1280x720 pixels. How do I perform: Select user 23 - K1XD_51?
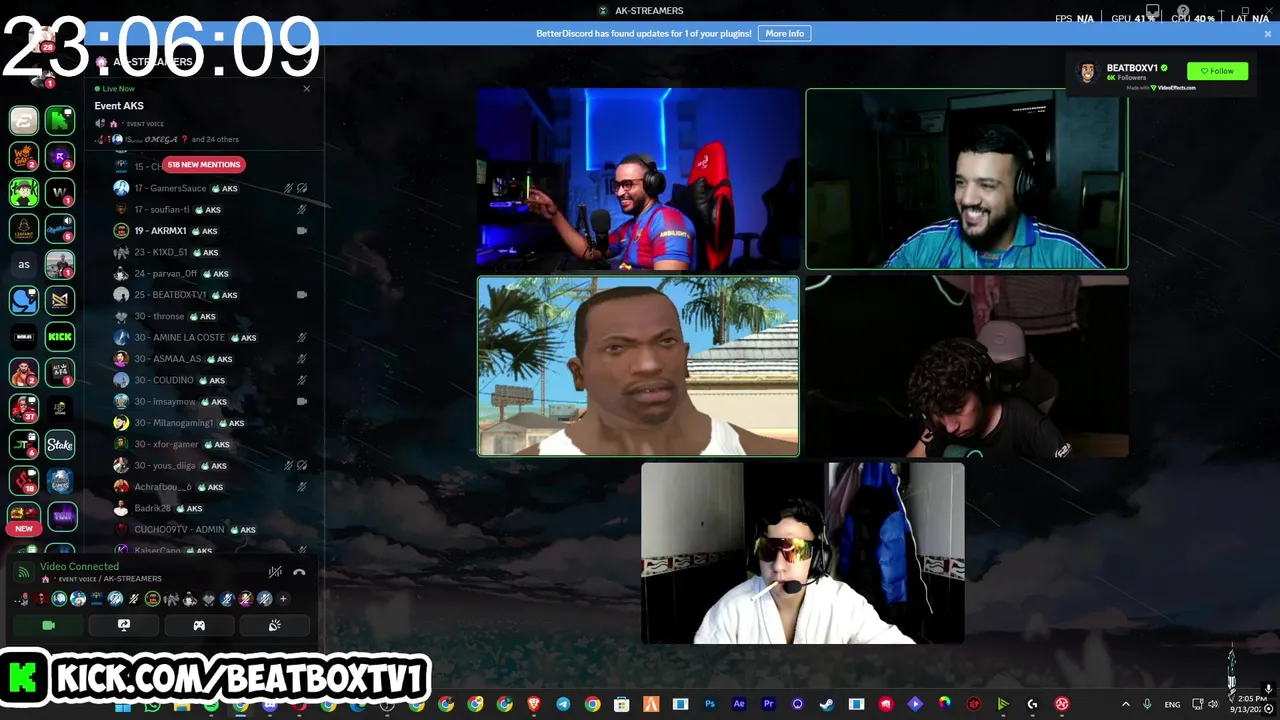[x=210, y=252]
